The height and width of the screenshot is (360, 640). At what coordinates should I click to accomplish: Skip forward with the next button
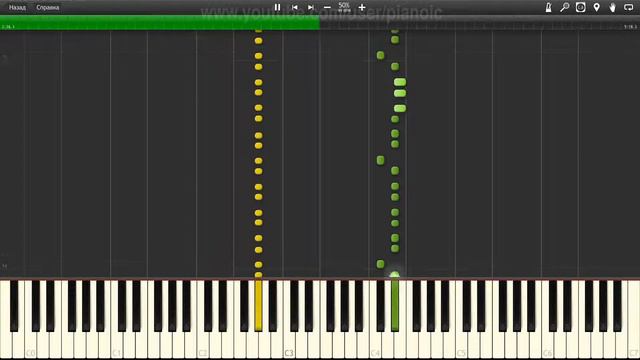(311, 7)
